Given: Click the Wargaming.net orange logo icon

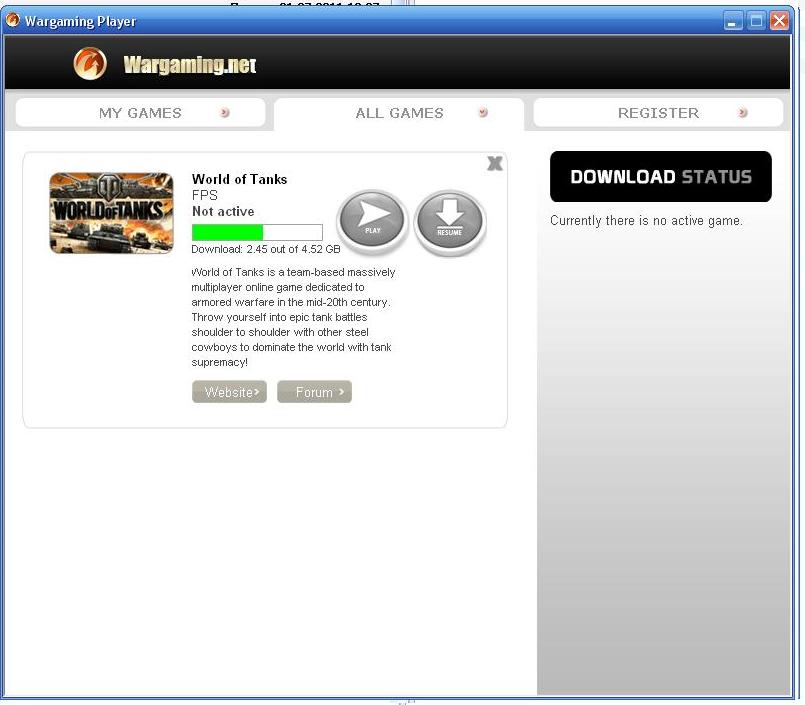Looking at the screenshot, I should (x=90, y=64).
